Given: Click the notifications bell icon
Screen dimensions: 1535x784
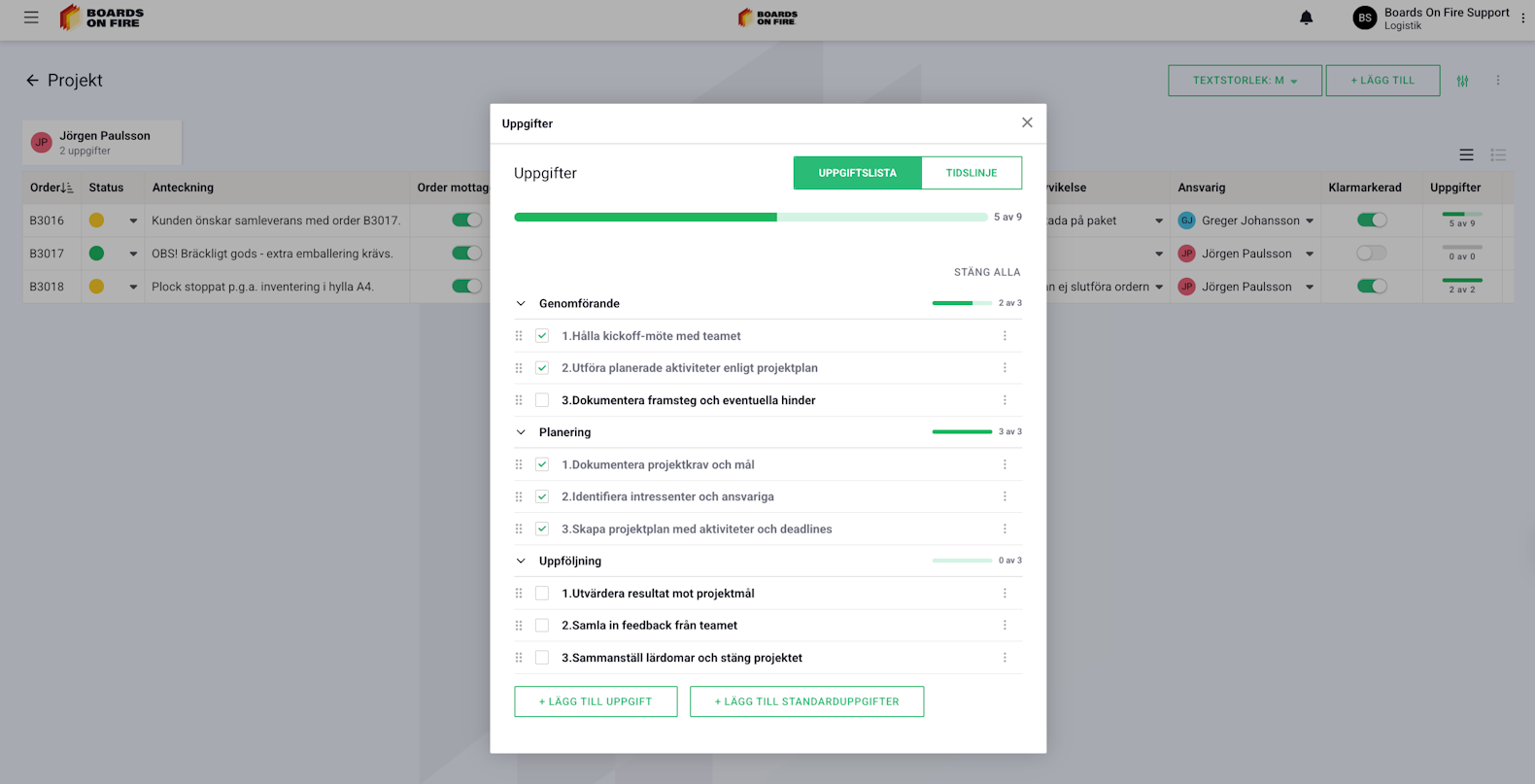Looking at the screenshot, I should [x=1306, y=17].
